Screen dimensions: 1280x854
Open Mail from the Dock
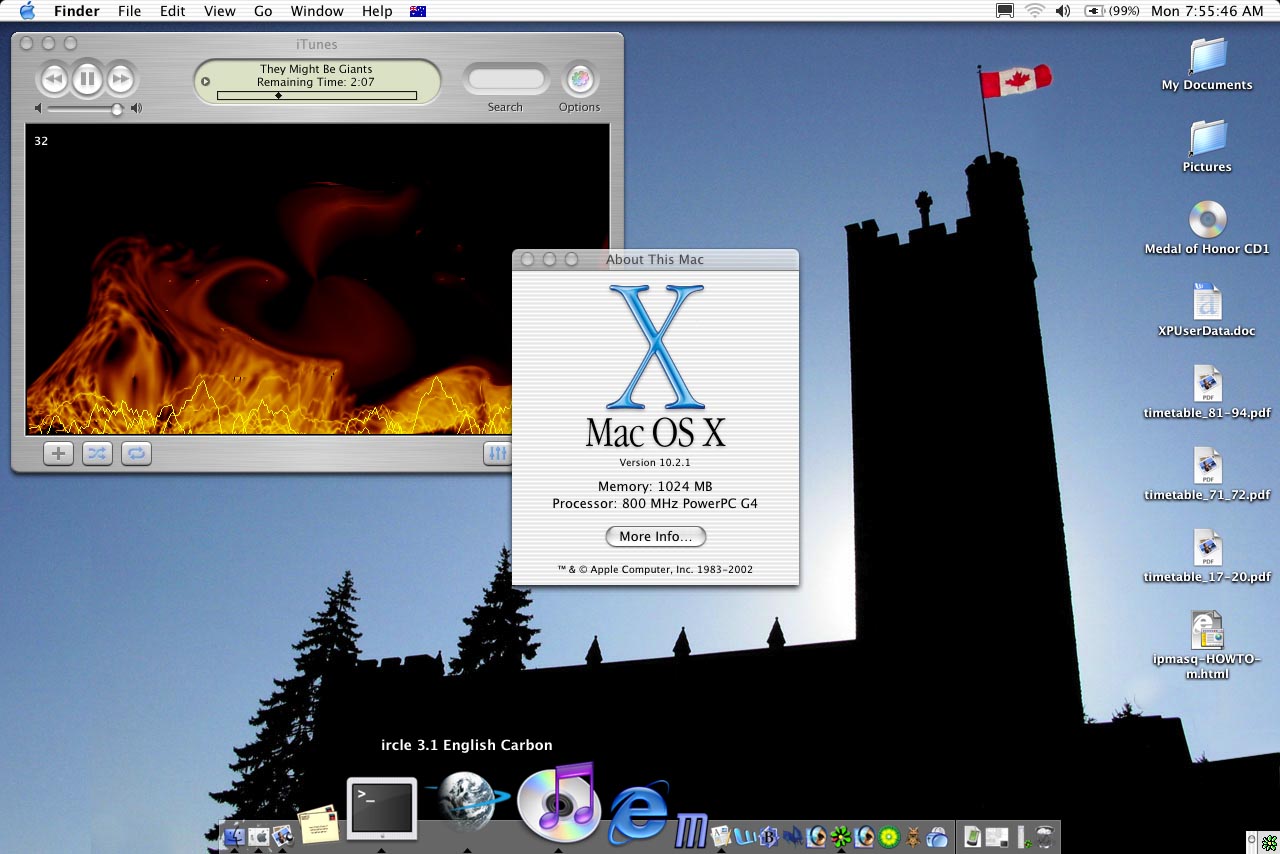click(318, 826)
